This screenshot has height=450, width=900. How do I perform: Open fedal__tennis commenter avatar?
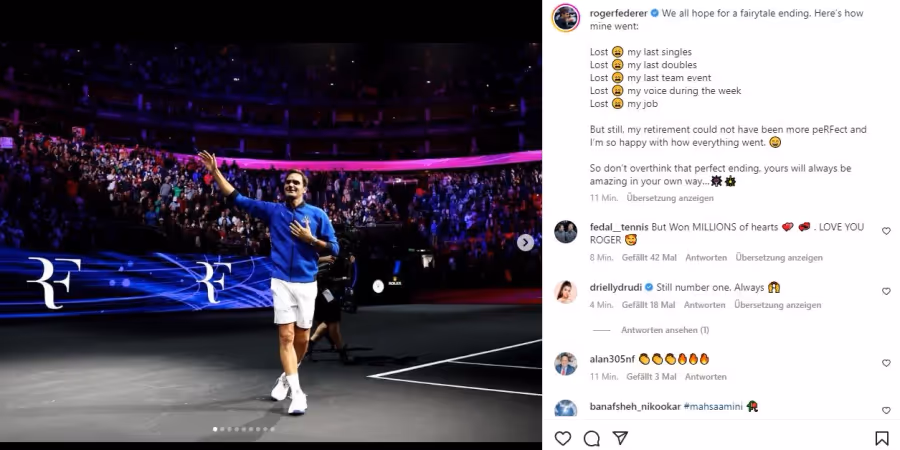565,232
